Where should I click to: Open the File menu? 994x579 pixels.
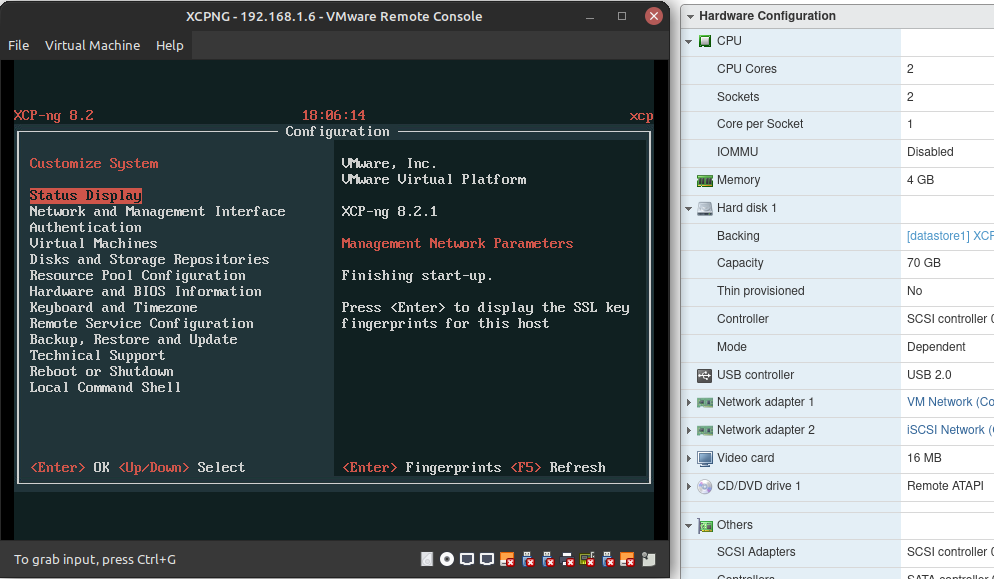[x=18, y=46]
